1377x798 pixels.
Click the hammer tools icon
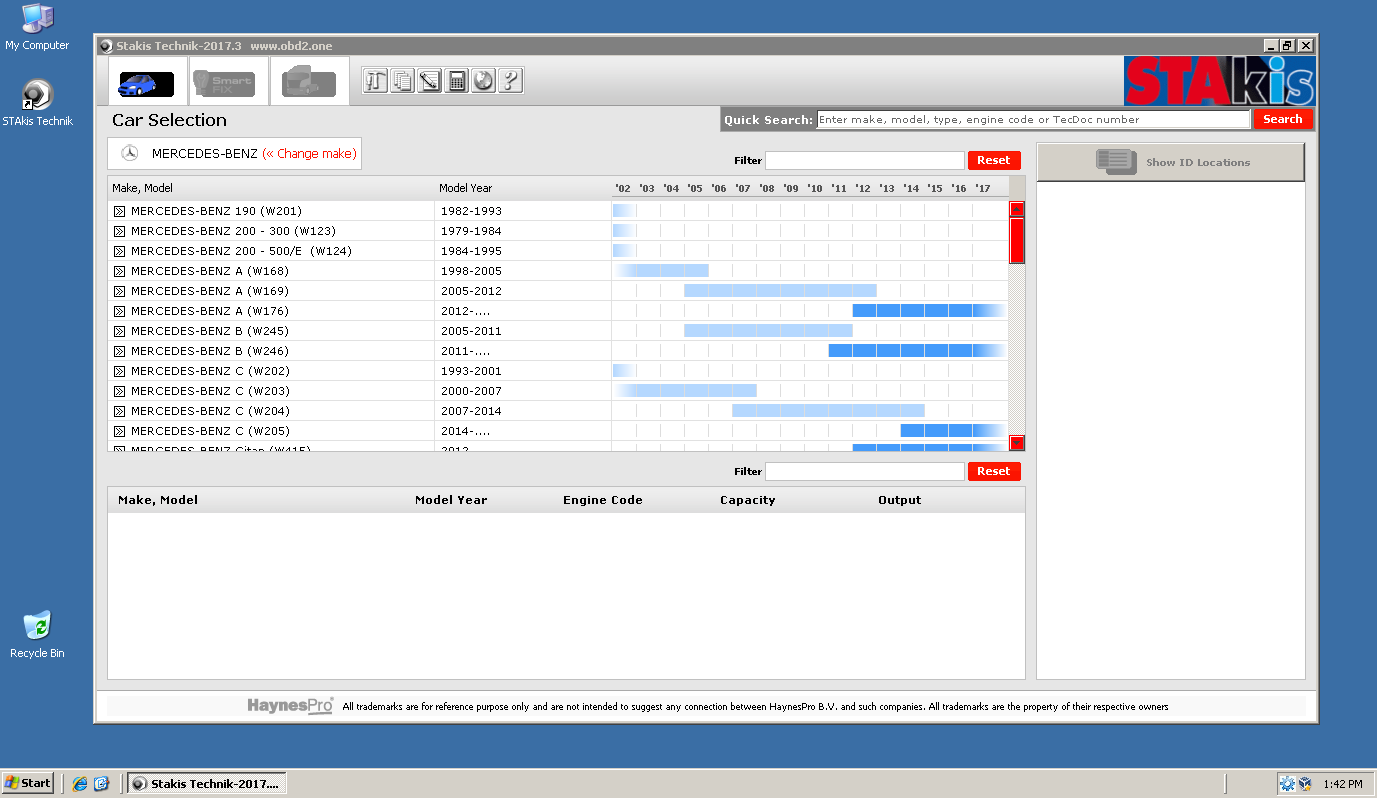[x=376, y=81]
